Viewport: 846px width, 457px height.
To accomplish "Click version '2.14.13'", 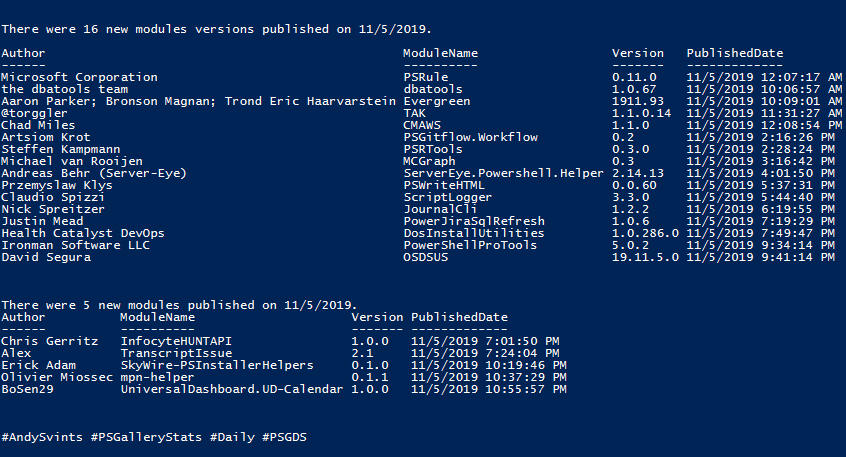I will coord(638,173).
